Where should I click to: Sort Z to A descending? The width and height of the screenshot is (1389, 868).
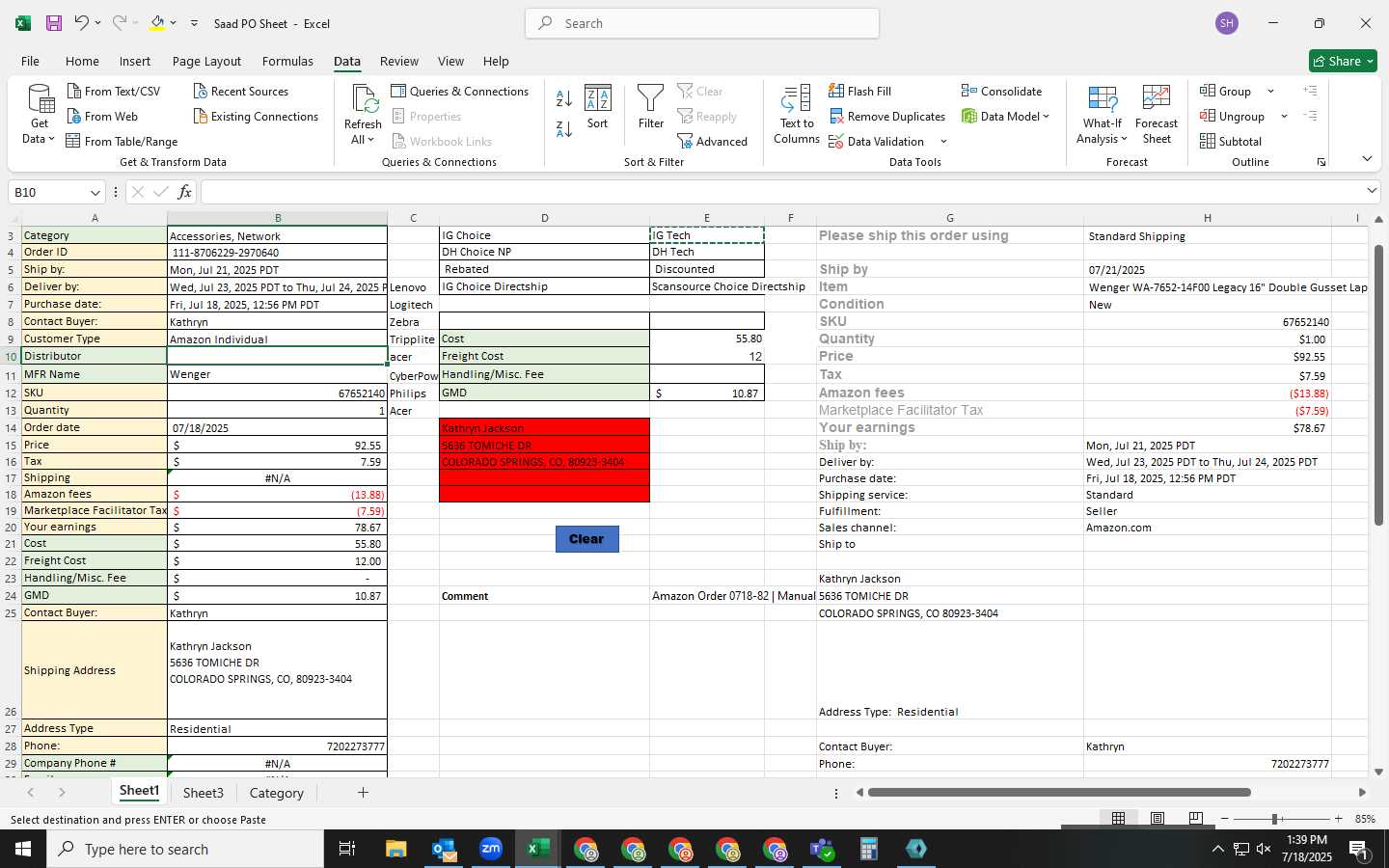coord(564,128)
